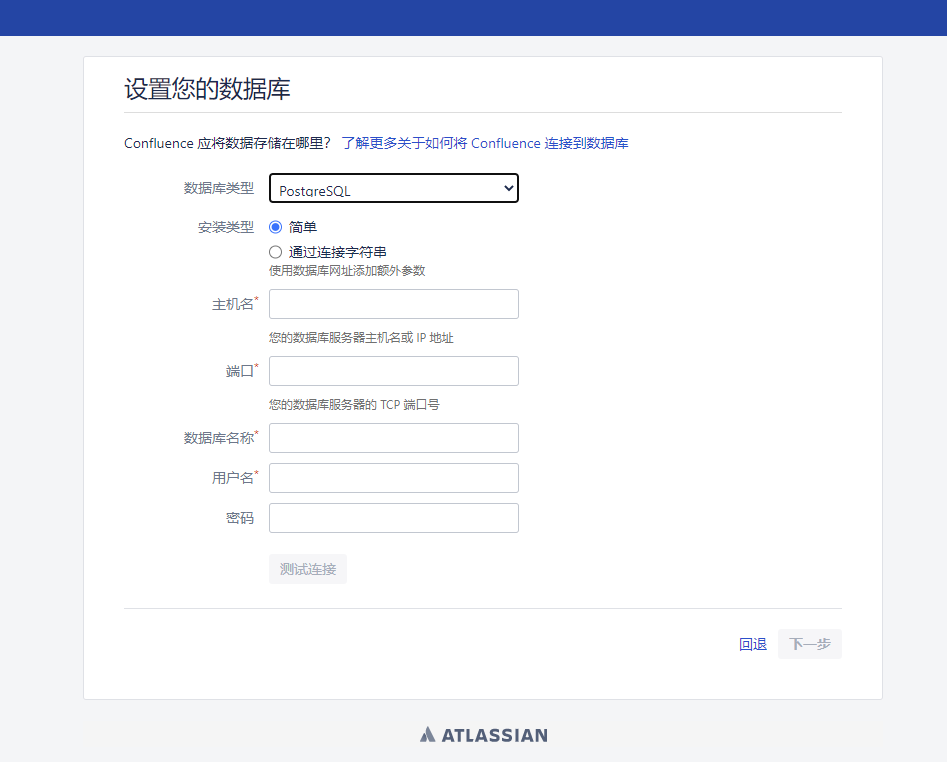The height and width of the screenshot is (762, 947).
Task: Go back with the 回退 link
Action: (x=752, y=644)
